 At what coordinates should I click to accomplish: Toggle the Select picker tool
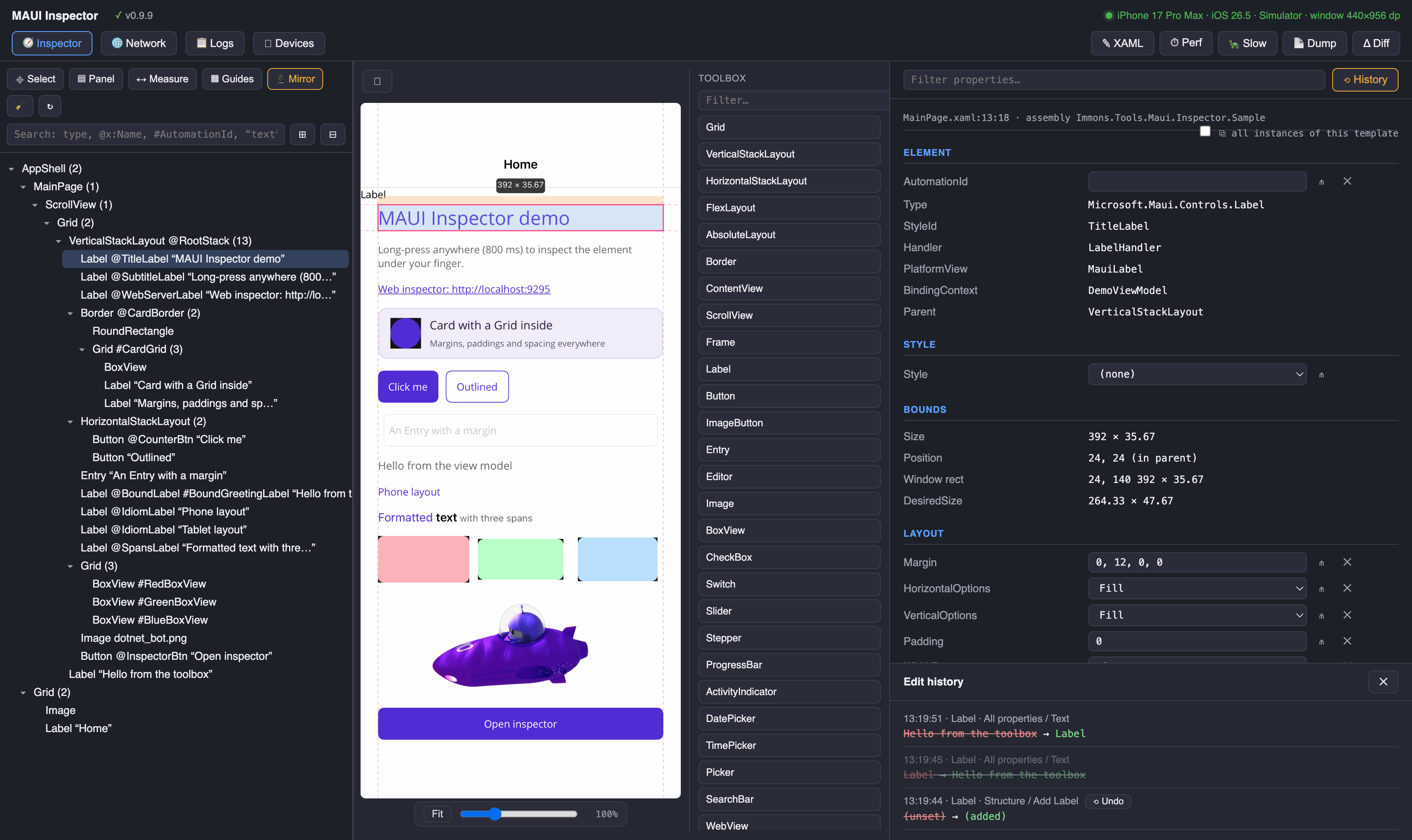click(35, 79)
